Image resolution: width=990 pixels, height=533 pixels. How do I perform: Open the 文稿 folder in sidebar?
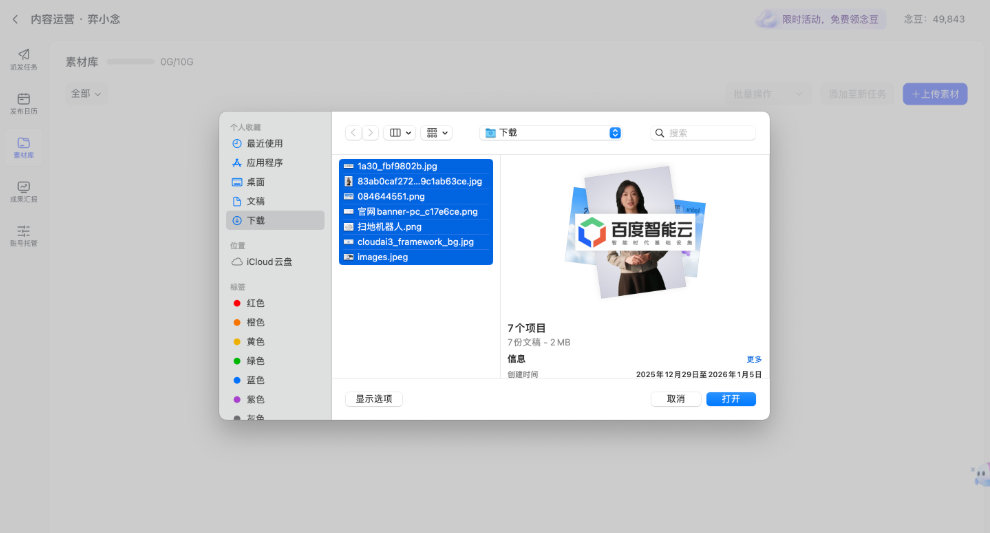pos(255,201)
